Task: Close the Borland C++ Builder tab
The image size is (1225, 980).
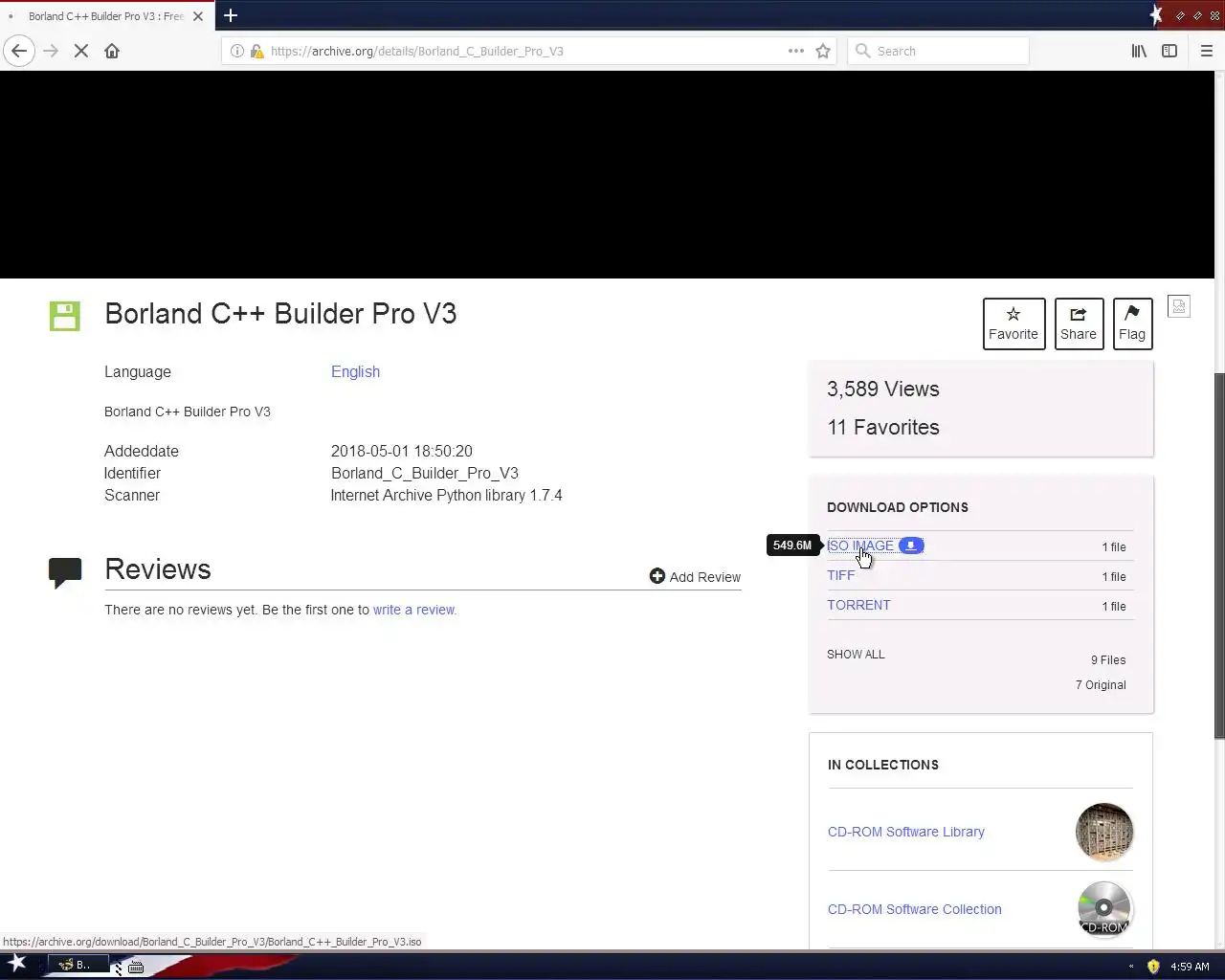Action: coord(198,16)
